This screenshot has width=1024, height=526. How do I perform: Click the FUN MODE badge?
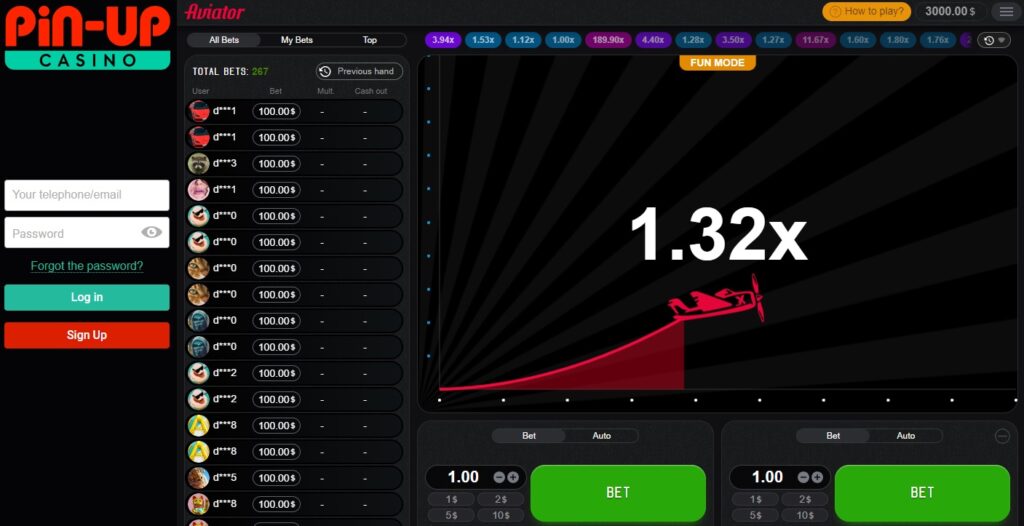[x=717, y=63]
